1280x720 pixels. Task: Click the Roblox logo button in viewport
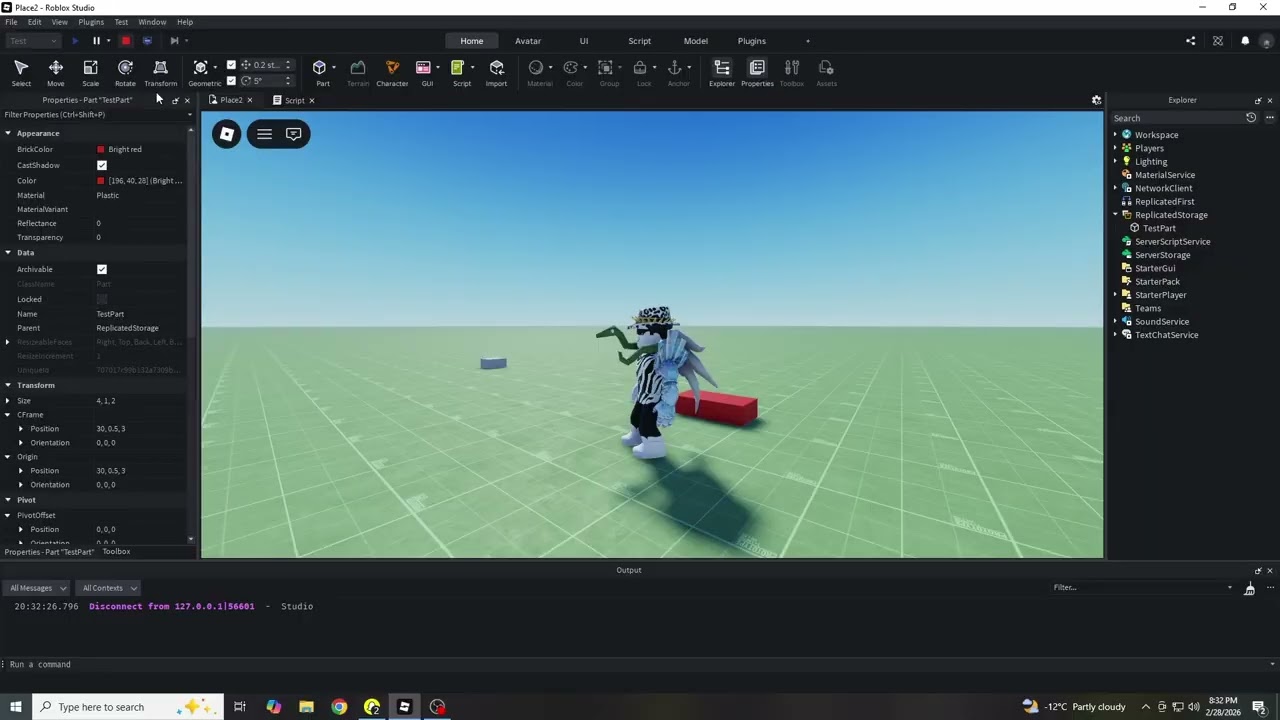point(227,134)
